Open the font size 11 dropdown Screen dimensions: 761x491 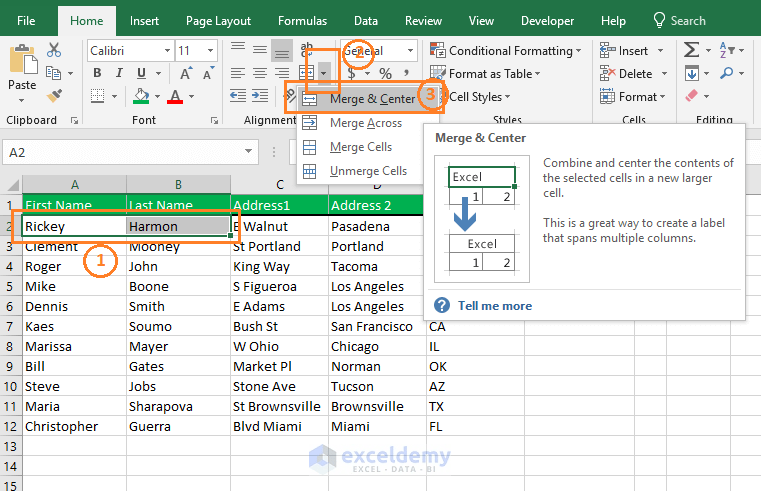click(210, 51)
